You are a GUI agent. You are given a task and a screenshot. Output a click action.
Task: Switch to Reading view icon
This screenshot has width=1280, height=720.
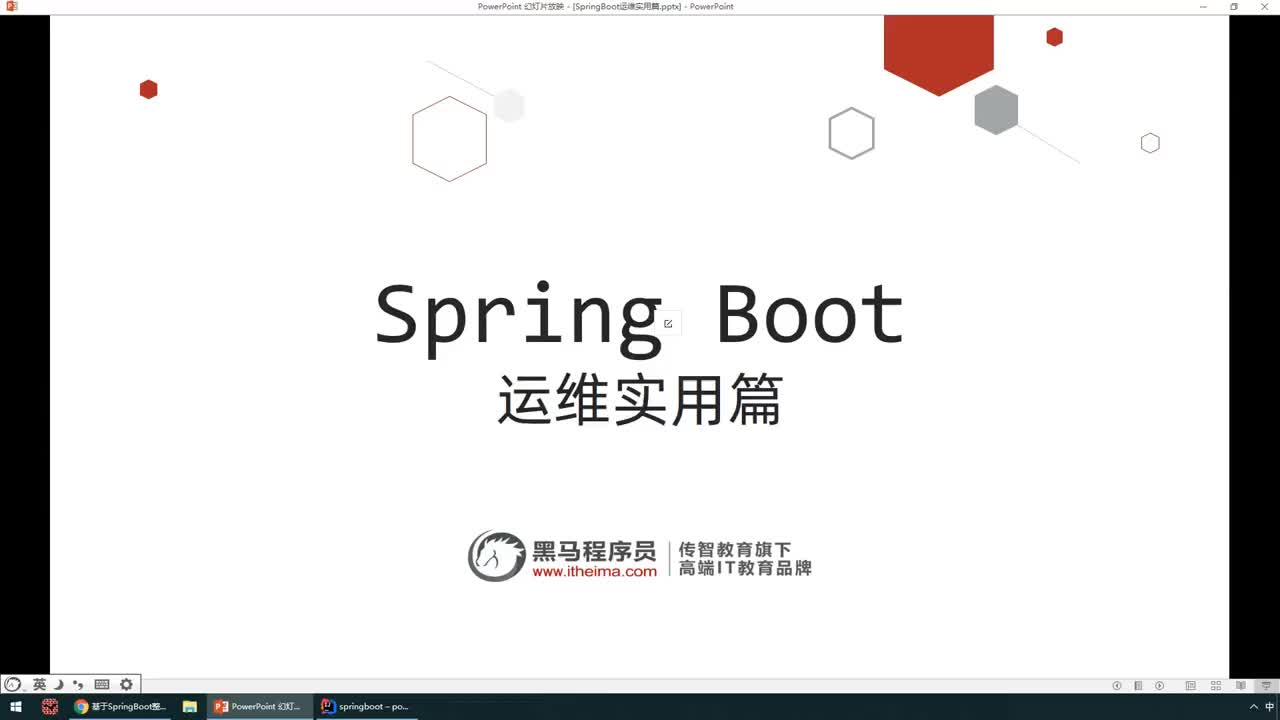coord(1241,686)
